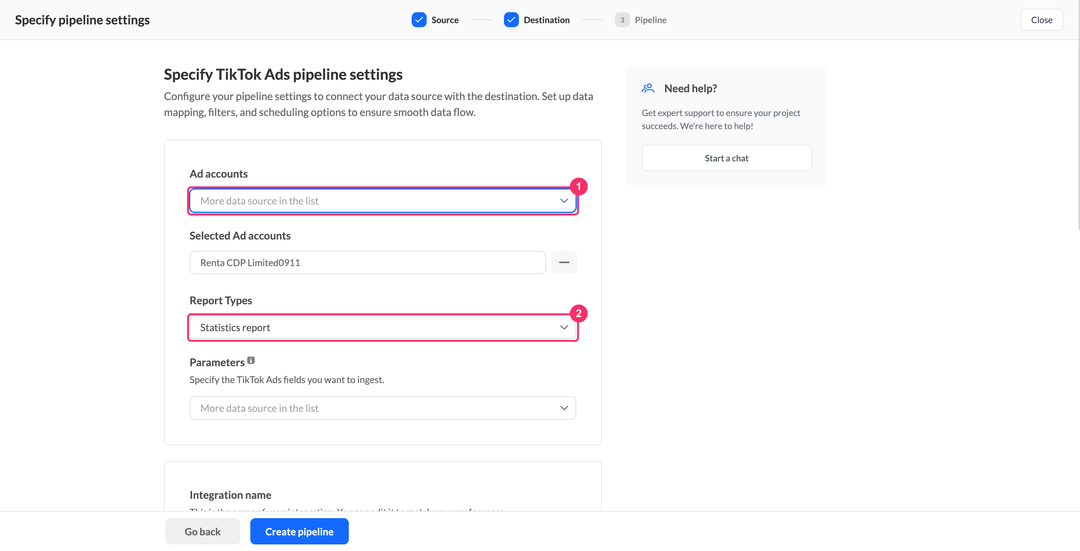Viewport: 1080px width, 551px height.
Task: Toggle the Destination step checkmark
Action: [x=511, y=20]
